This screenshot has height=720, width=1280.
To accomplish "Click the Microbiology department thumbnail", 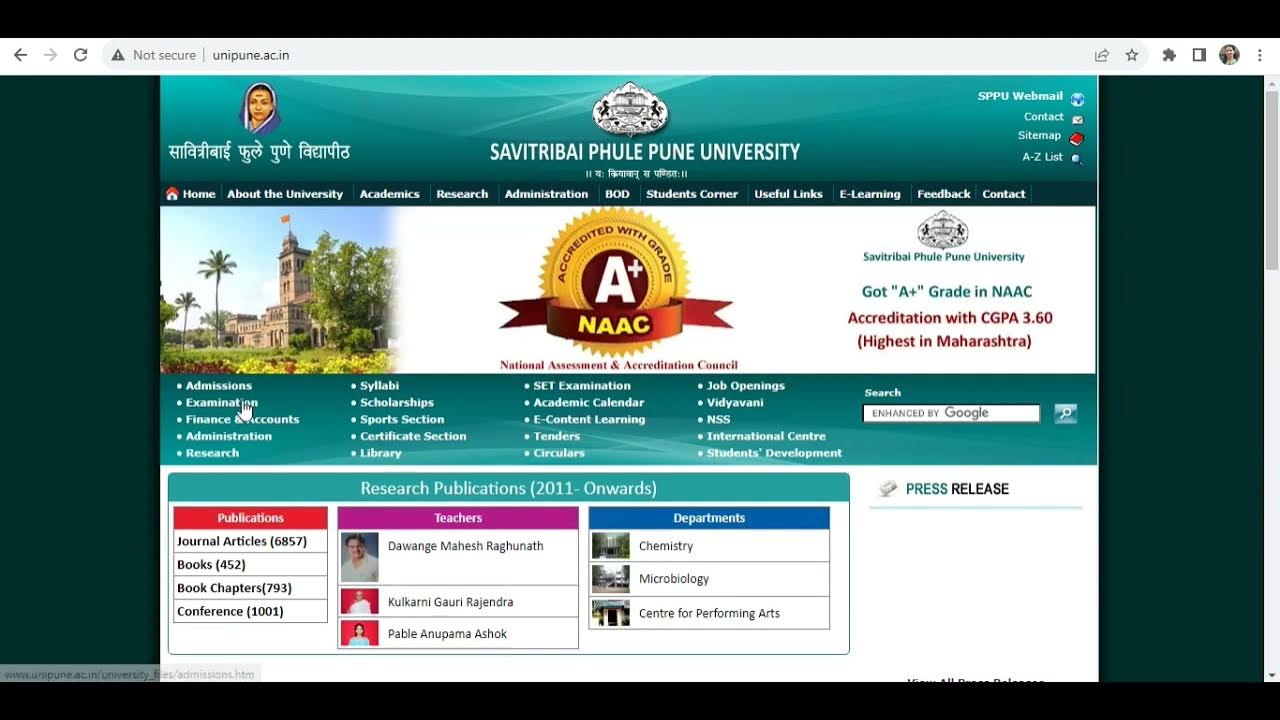I will tap(610, 579).
